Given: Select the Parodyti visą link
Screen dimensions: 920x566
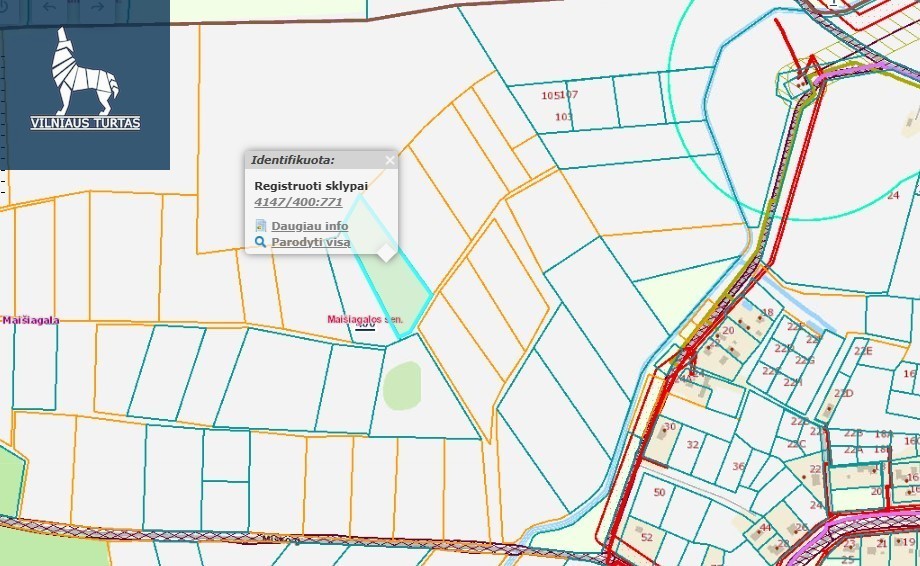Looking at the screenshot, I should pos(311,242).
